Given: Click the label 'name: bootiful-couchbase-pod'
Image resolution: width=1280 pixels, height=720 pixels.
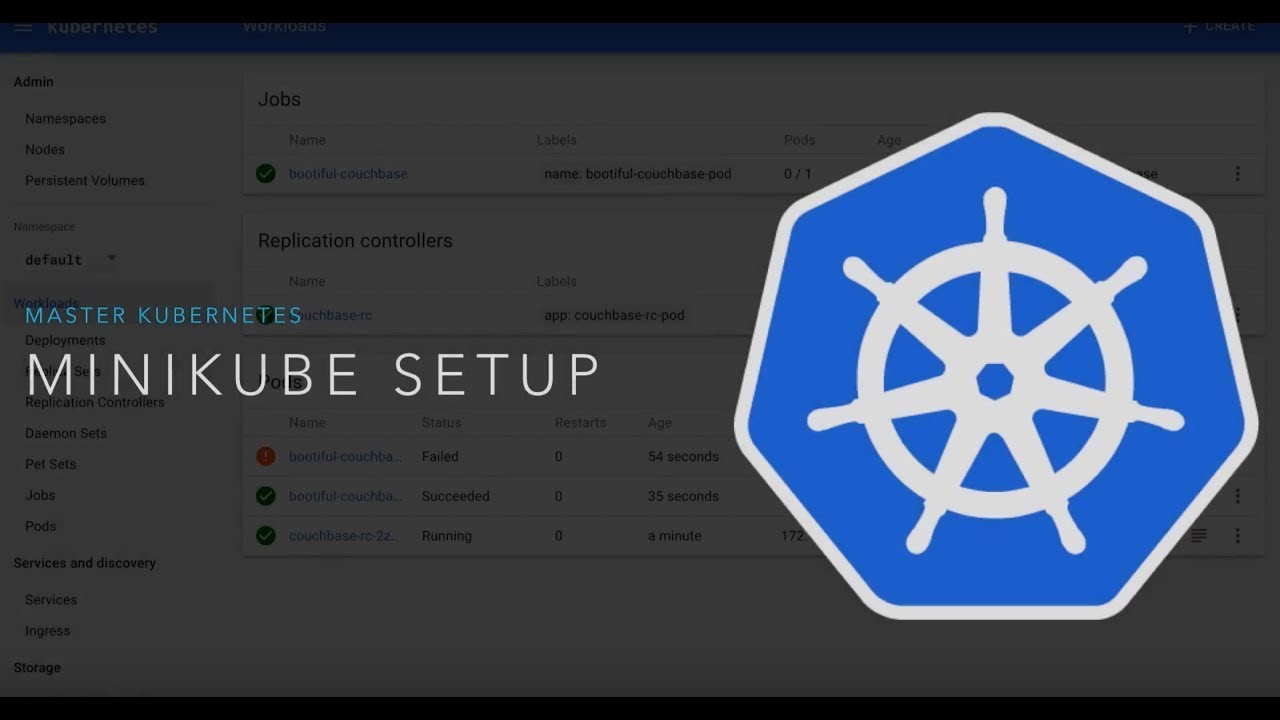Looking at the screenshot, I should pyautogui.click(x=638, y=174).
